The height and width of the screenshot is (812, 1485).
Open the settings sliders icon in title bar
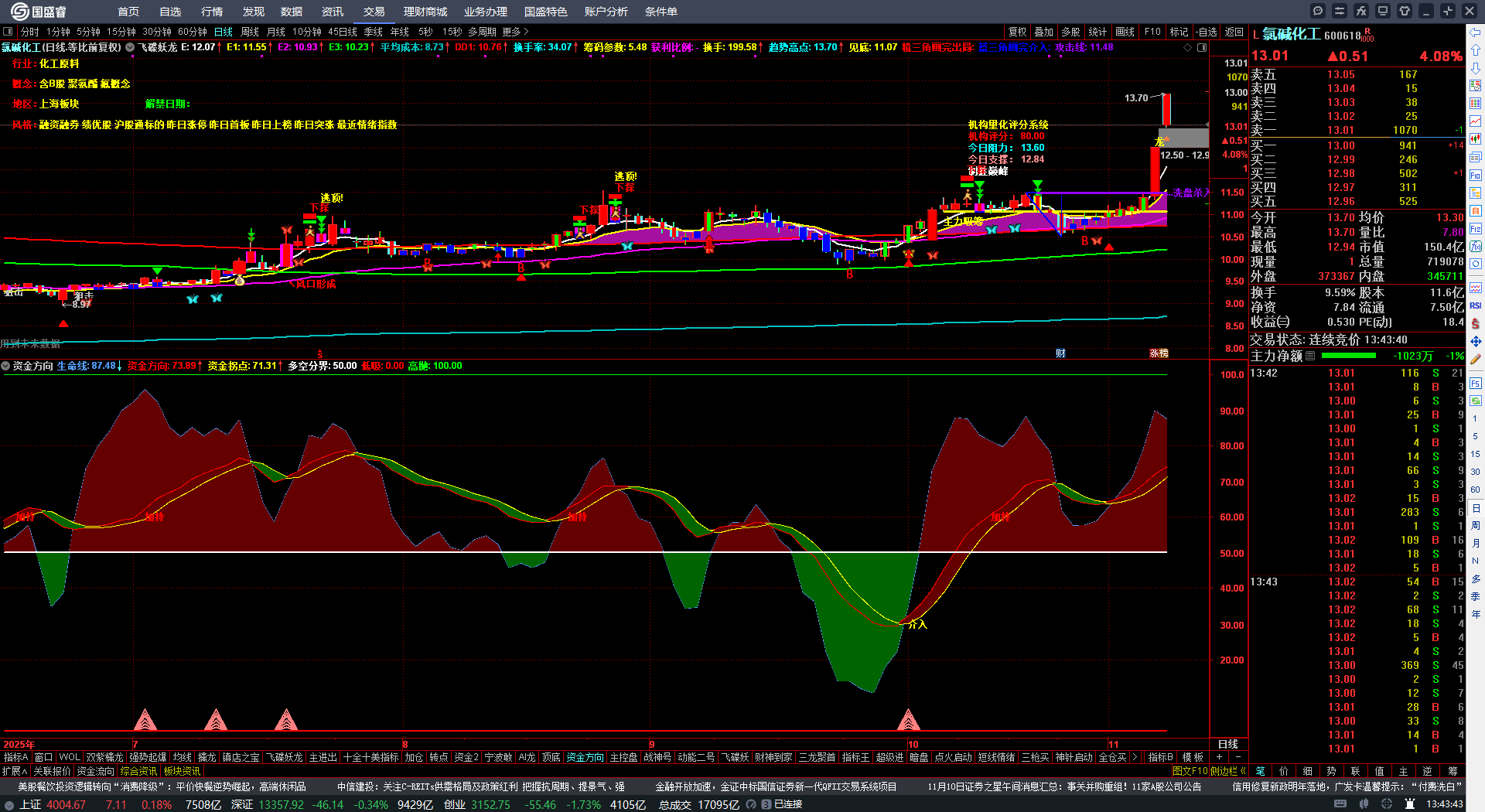pos(1340,11)
